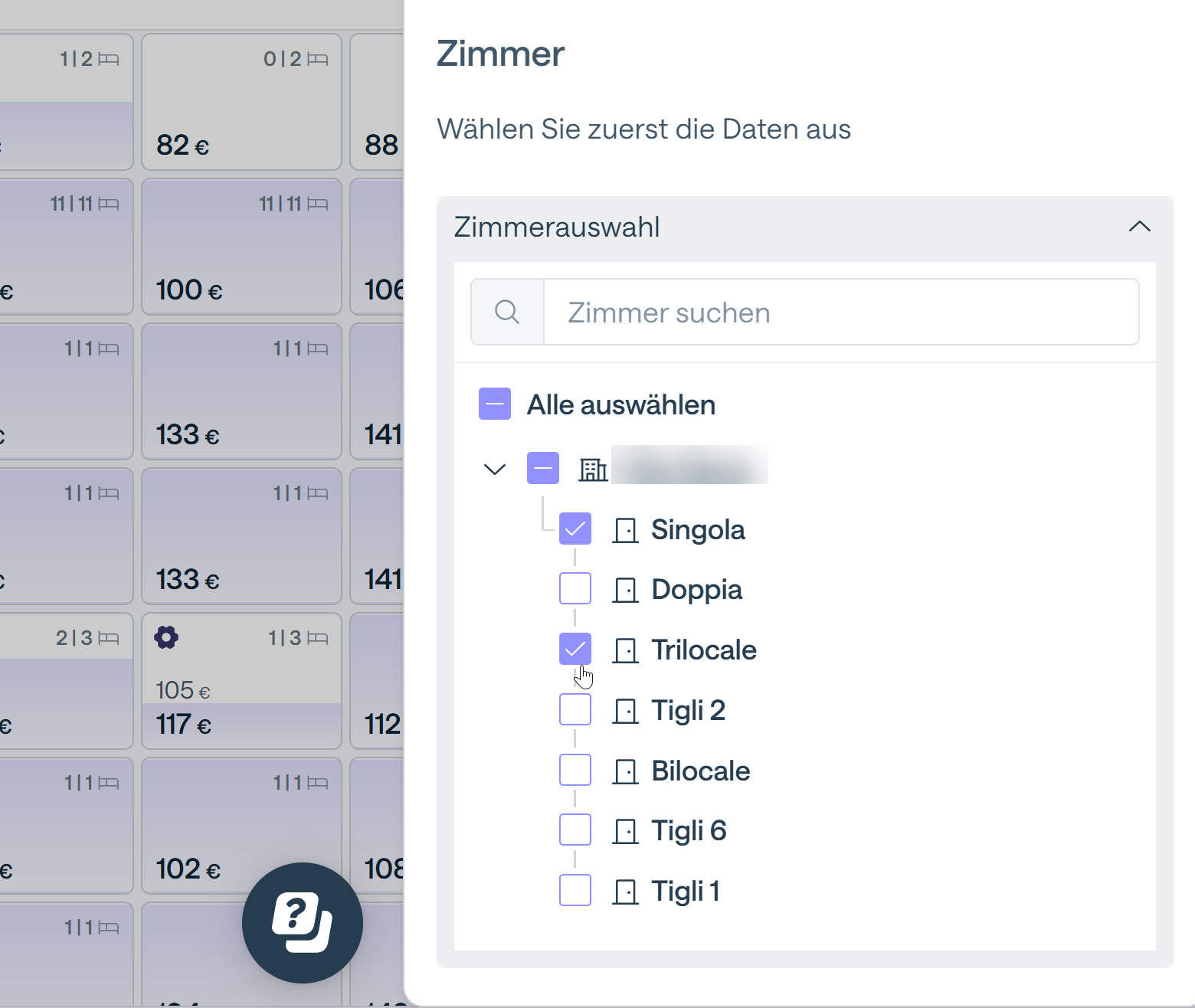Click into the Zimmer suchen field
The height and width of the screenshot is (1008, 1195).
point(841,312)
